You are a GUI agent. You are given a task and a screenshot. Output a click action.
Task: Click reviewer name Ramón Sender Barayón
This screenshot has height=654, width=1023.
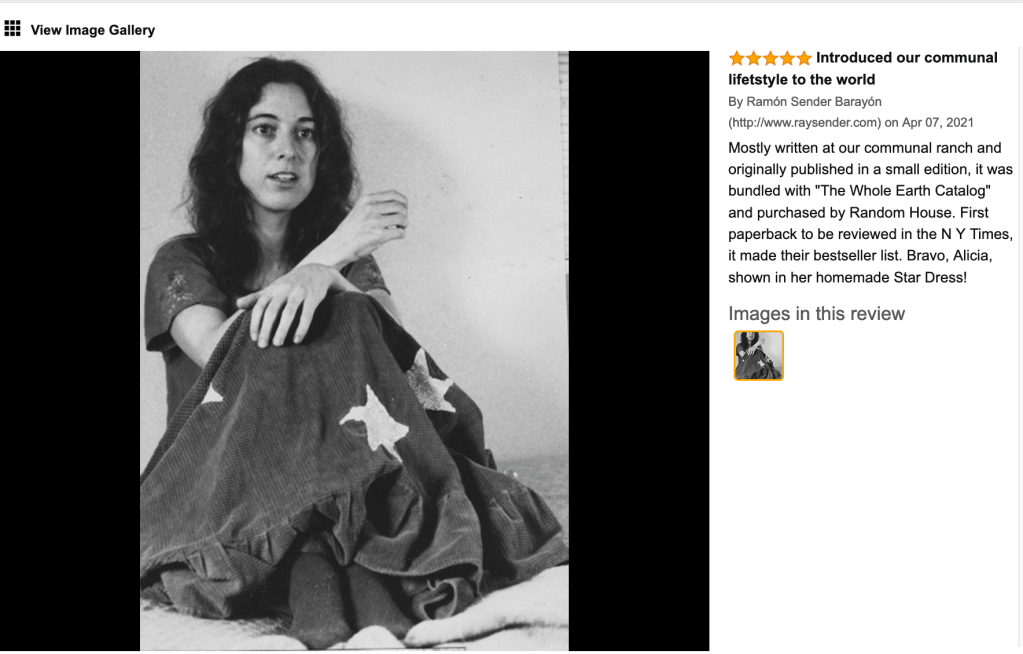coord(814,102)
